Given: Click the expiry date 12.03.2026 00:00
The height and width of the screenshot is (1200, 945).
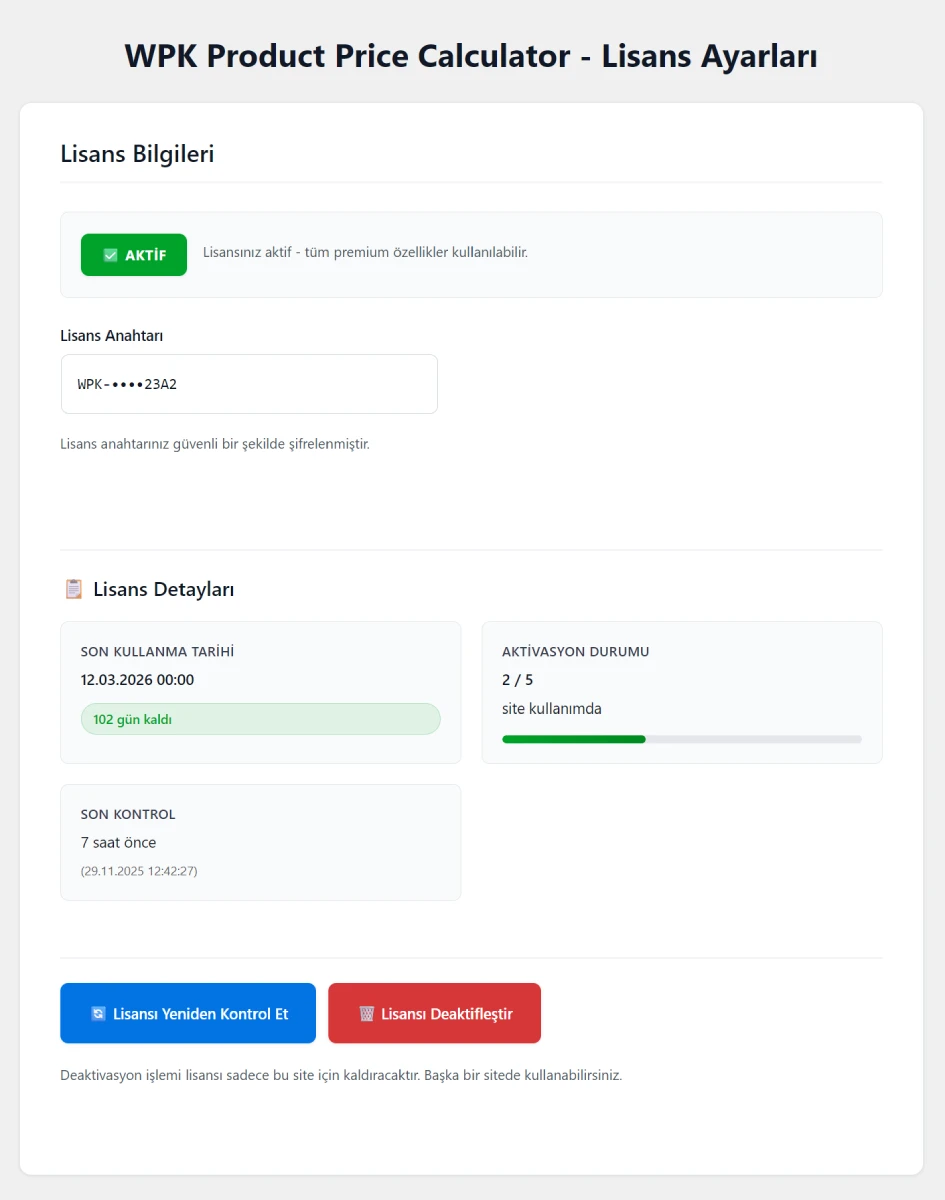Looking at the screenshot, I should pos(137,680).
